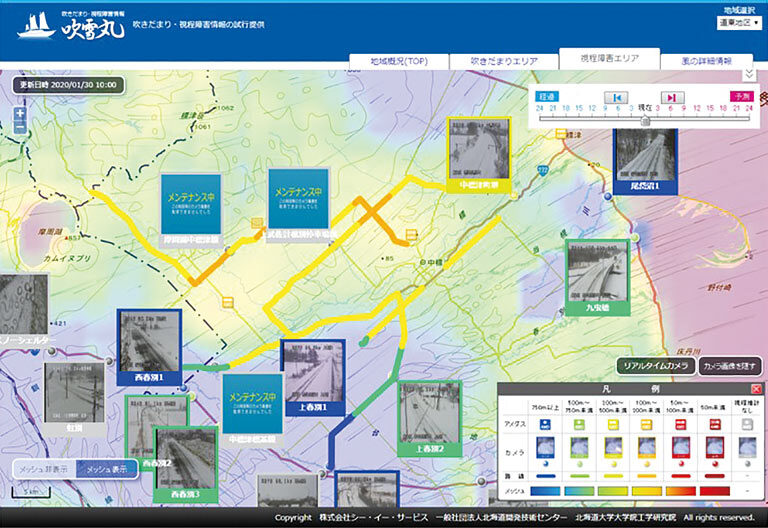Select メッシュ表示 to show the mesh

[x=107, y=469]
